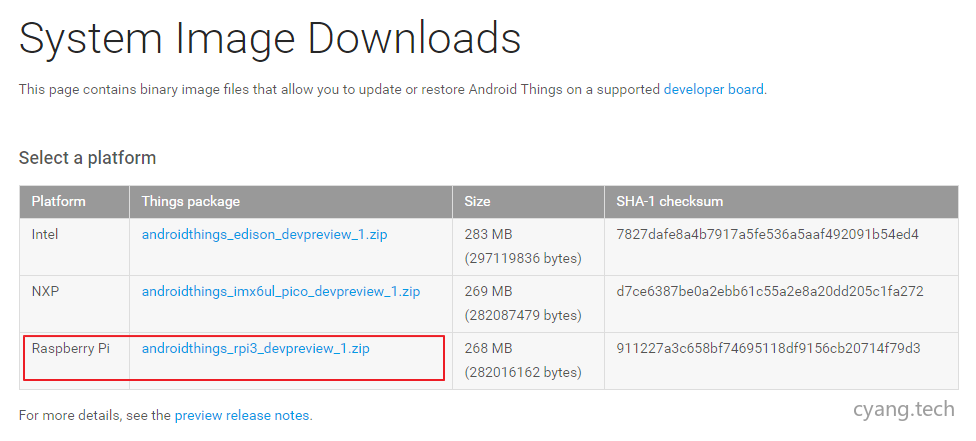
Task: Click the Things package column header
Action: click(x=191, y=201)
